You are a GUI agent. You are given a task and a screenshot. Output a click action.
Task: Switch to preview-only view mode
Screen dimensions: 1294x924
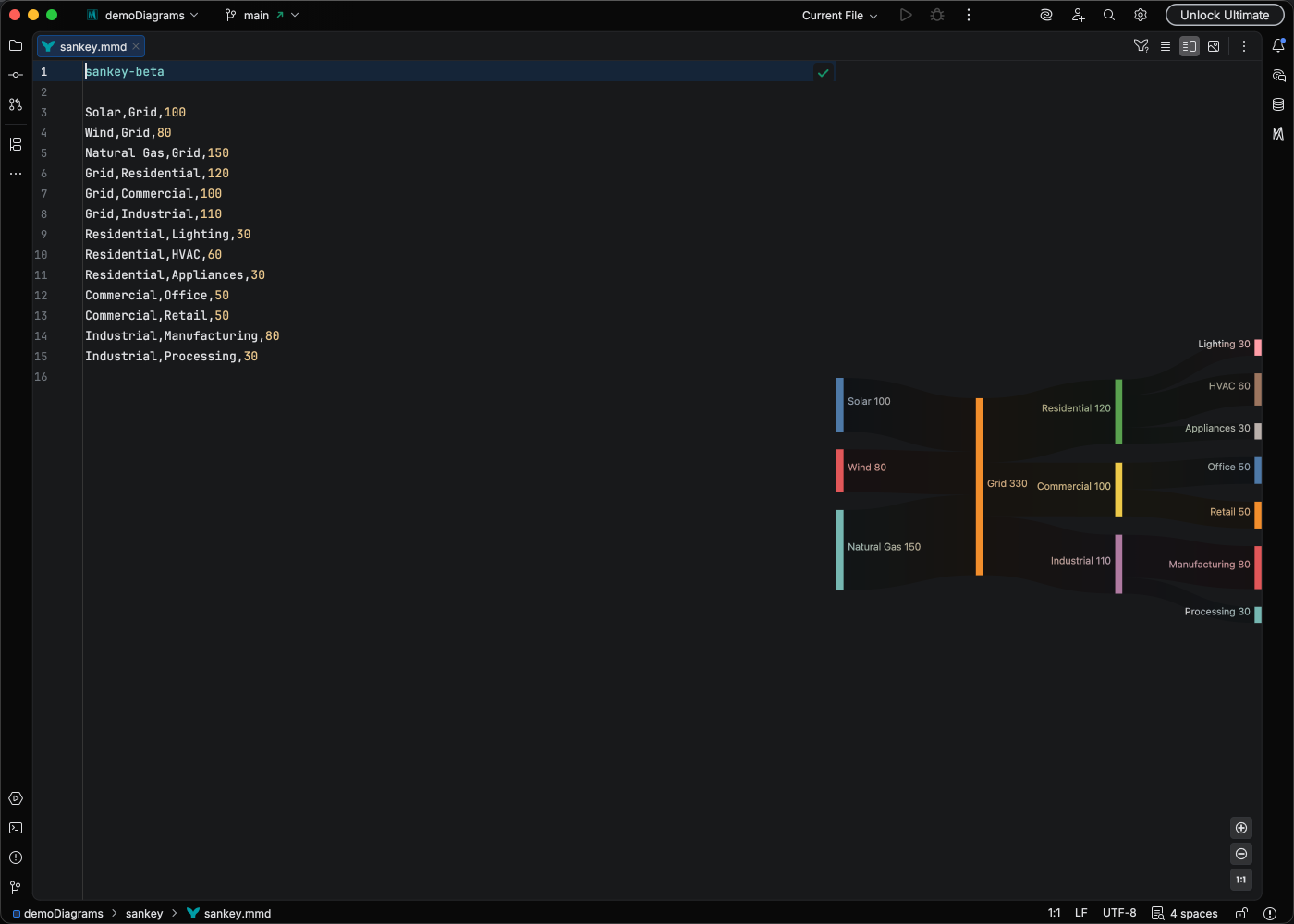point(1214,46)
